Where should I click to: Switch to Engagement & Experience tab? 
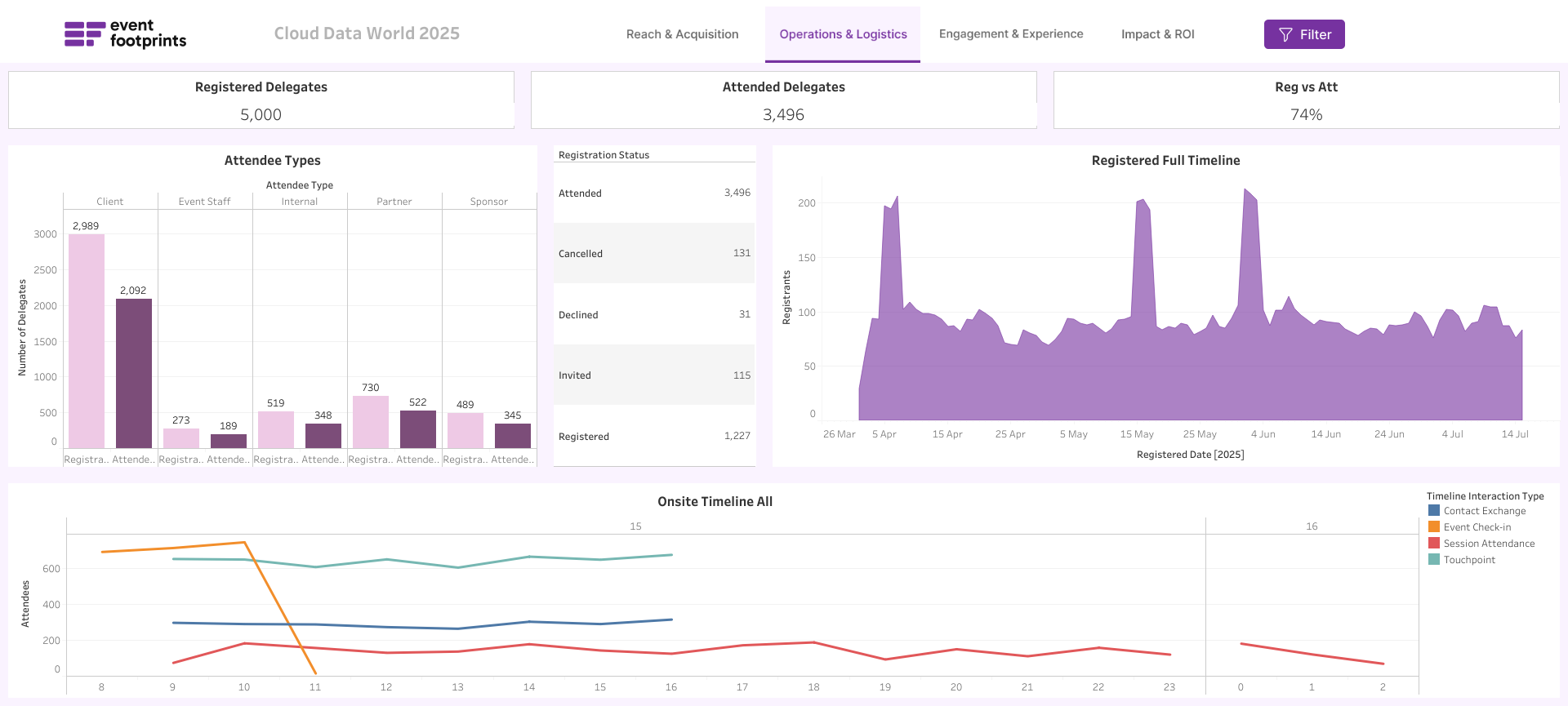click(x=1010, y=34)
